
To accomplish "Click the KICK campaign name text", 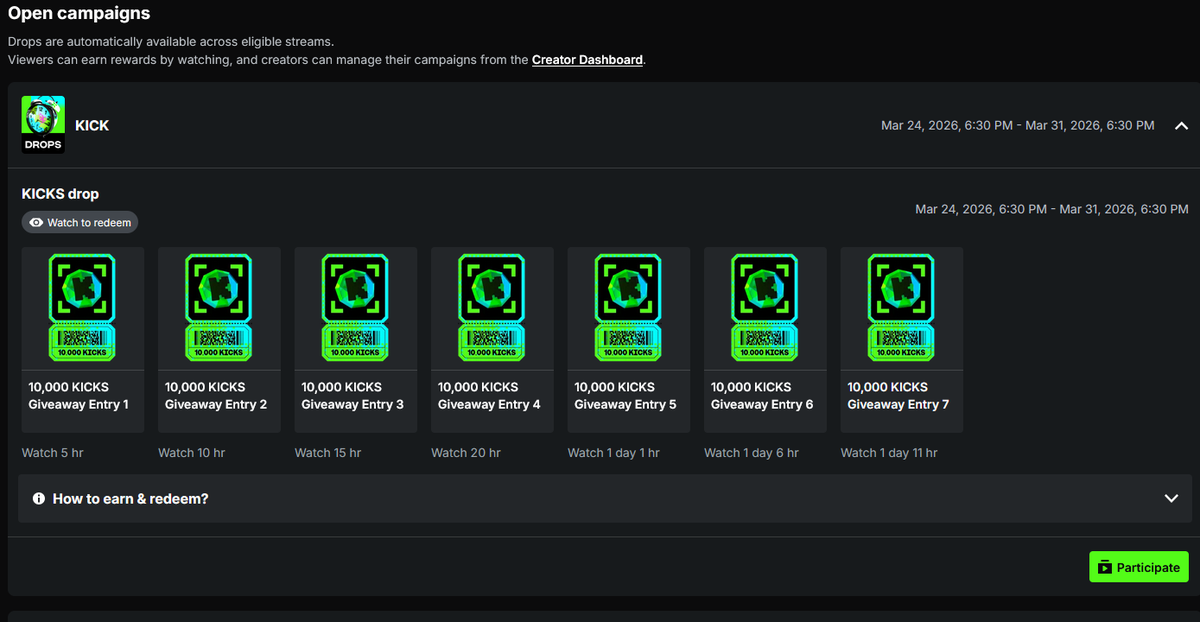I will click(92, 126).
